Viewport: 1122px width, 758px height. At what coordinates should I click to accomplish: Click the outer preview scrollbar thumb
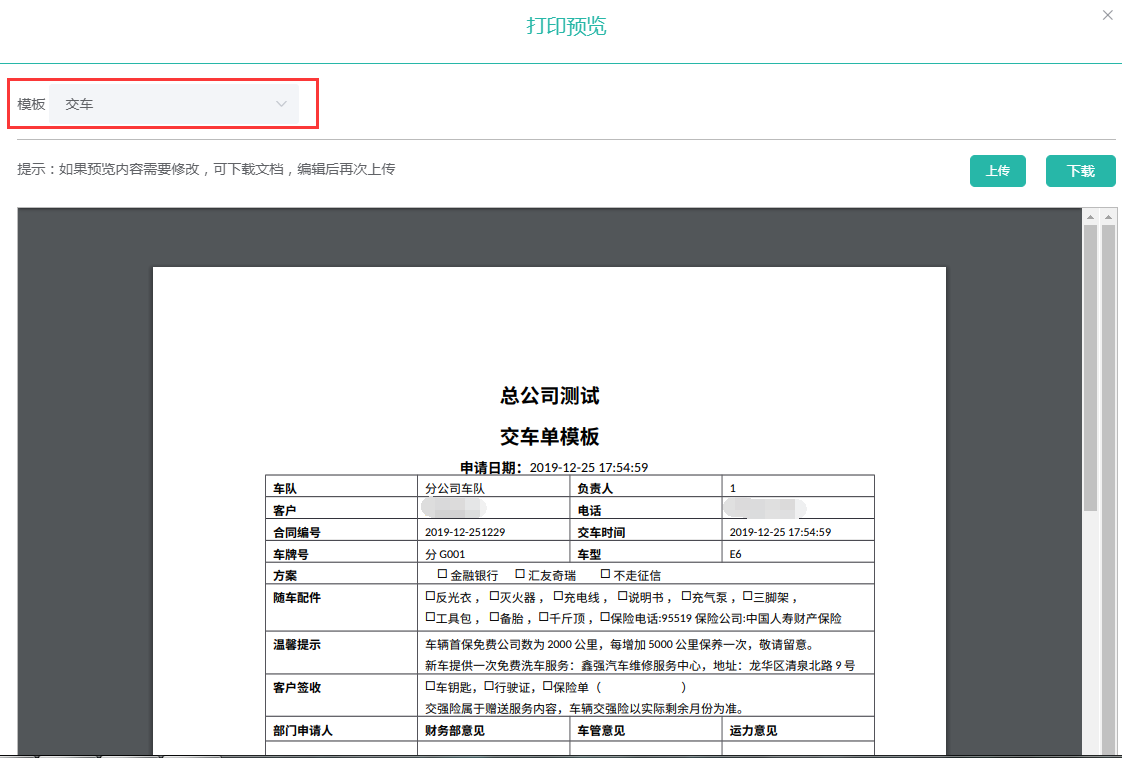click(x=1108, y=480)
